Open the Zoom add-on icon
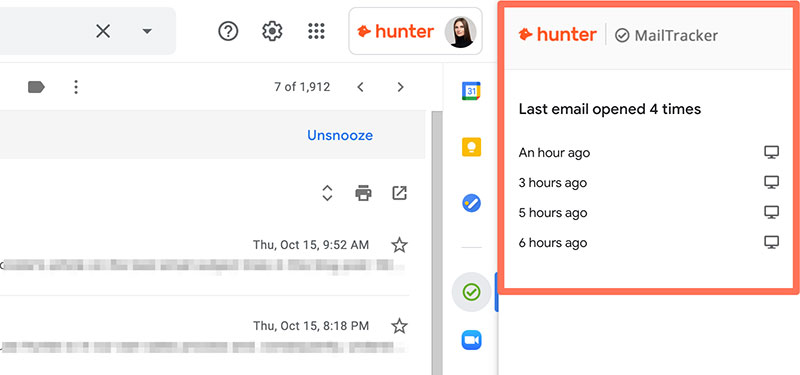 coord(471,340)
